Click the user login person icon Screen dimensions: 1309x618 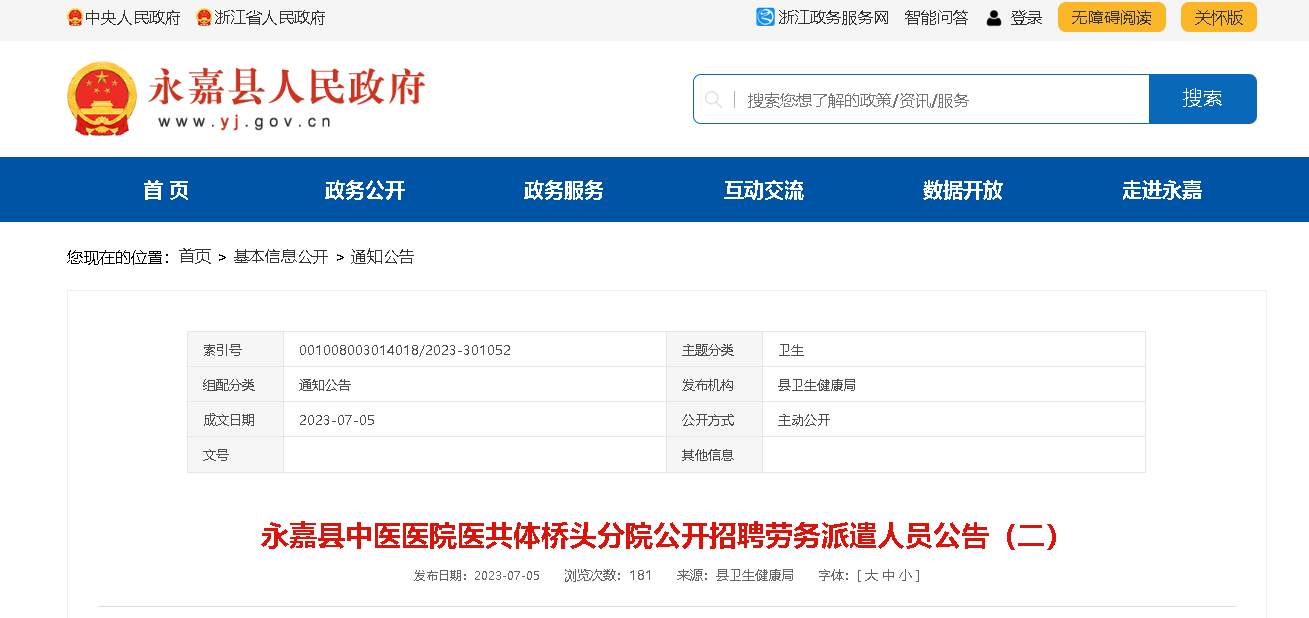994,18
